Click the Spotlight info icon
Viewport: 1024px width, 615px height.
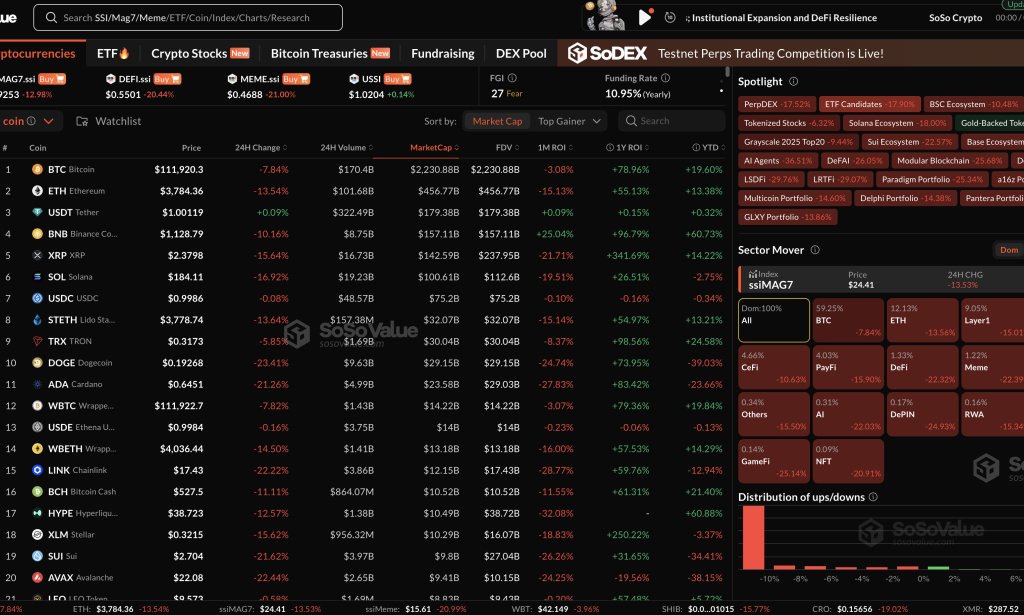click(793, 82)
